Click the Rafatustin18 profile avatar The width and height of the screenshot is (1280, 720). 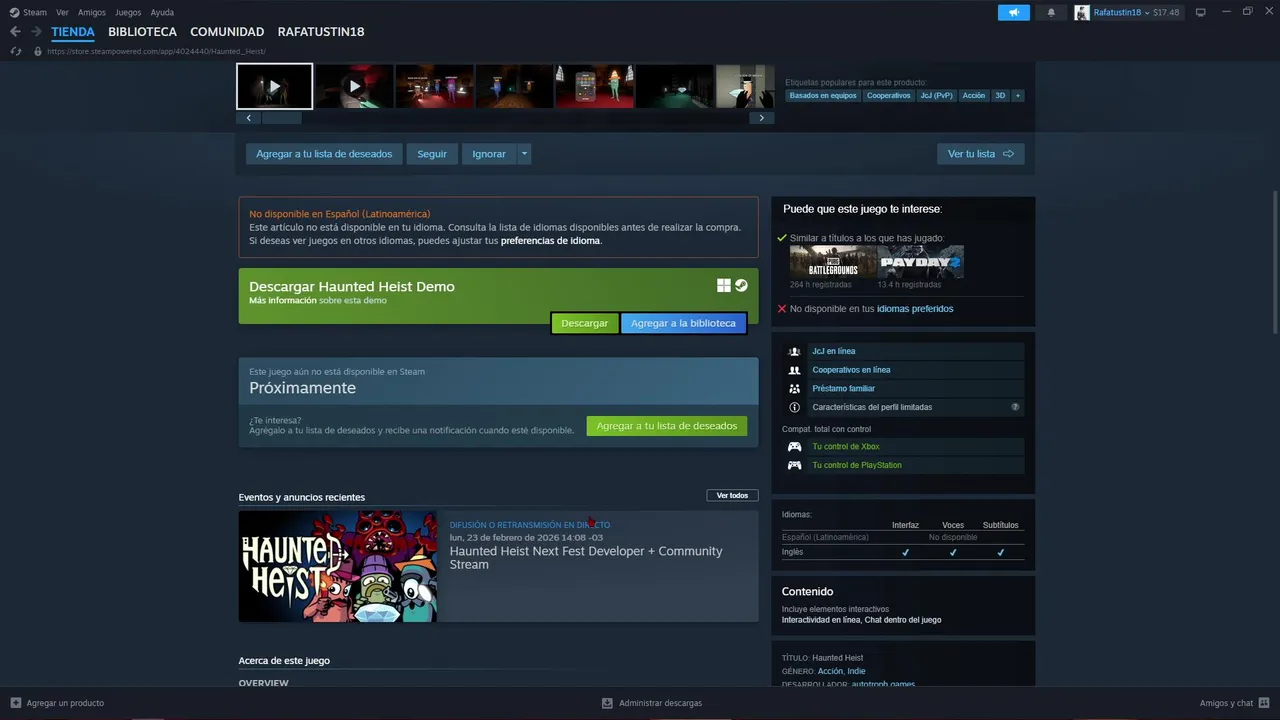point(1082,12)
